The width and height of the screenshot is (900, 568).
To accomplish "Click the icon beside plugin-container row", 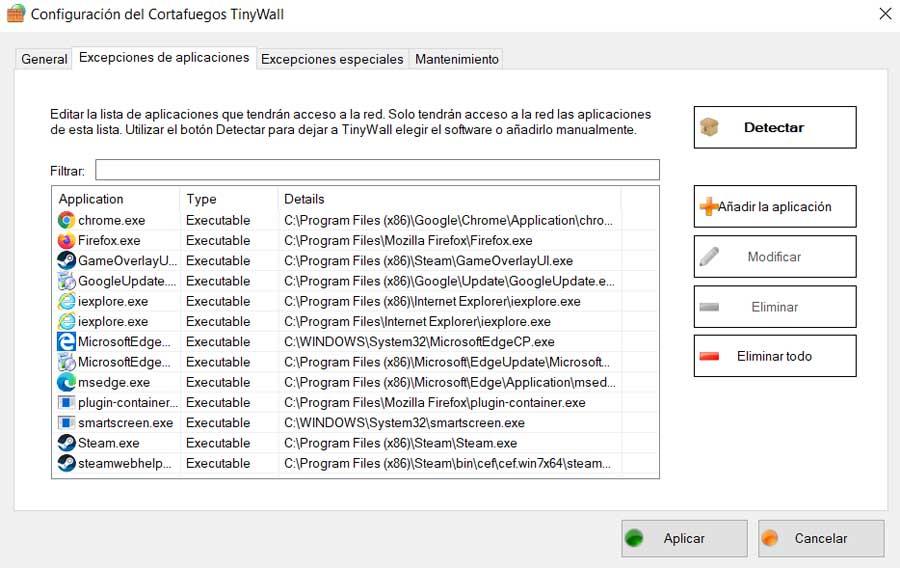I will point(67,402).
